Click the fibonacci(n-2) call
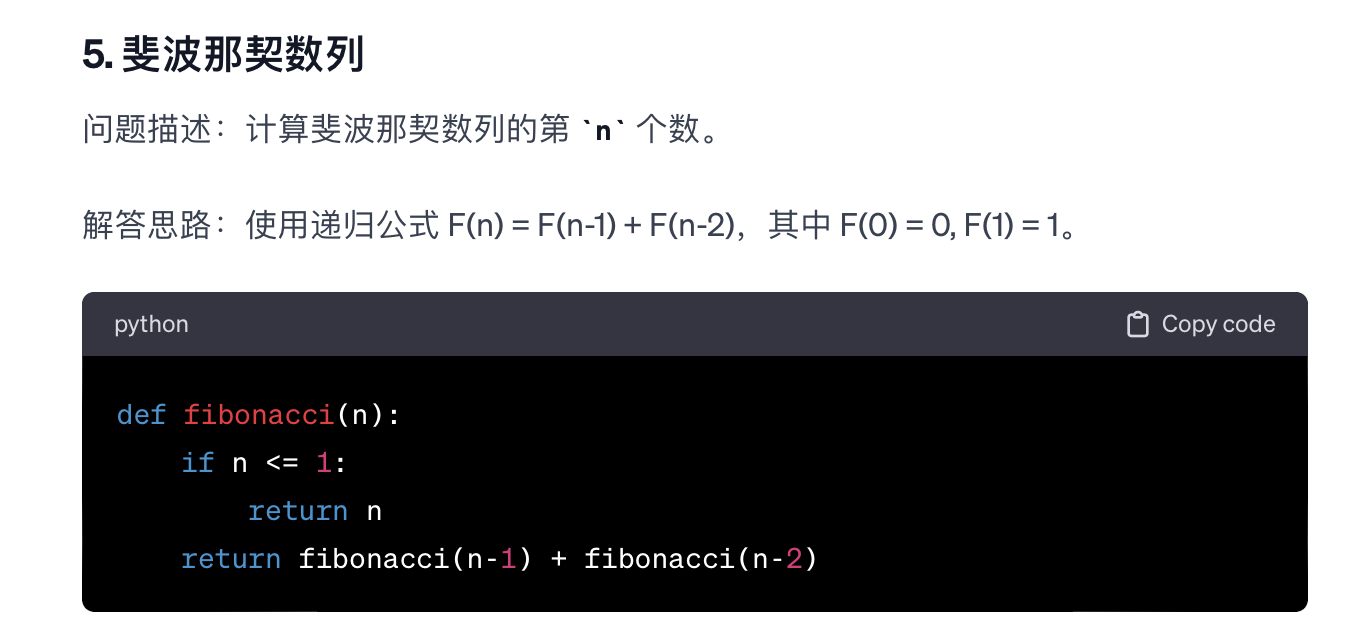 coord(701,558)
